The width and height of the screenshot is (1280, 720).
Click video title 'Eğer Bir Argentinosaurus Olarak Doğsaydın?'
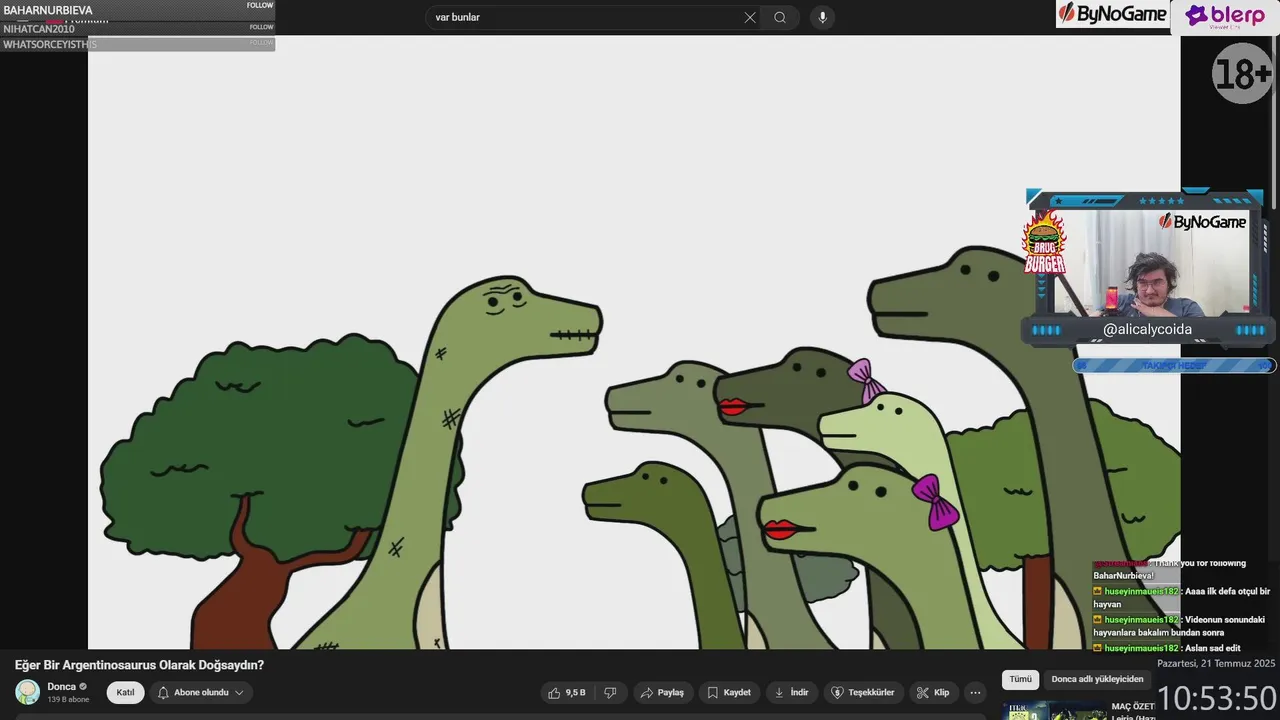tap(139, 665)
